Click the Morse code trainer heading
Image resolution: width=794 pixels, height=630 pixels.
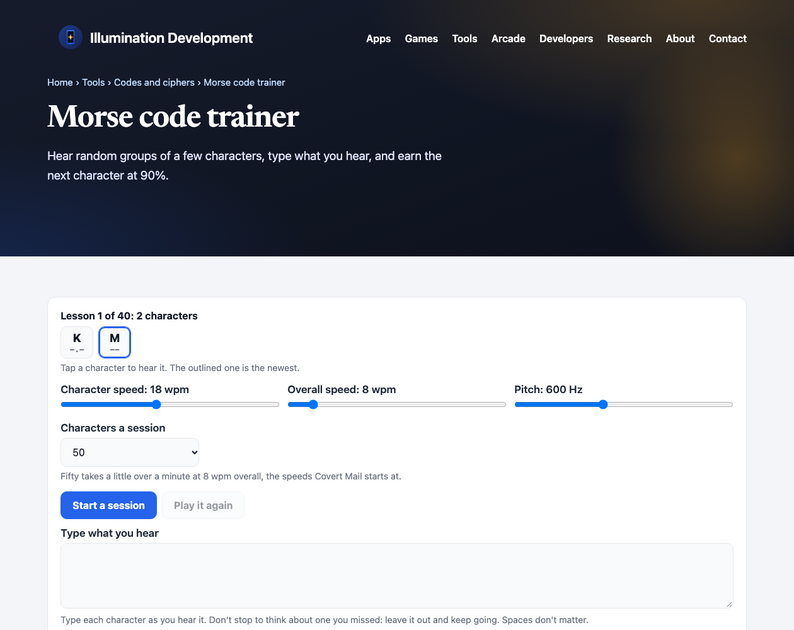click(173, 116)
